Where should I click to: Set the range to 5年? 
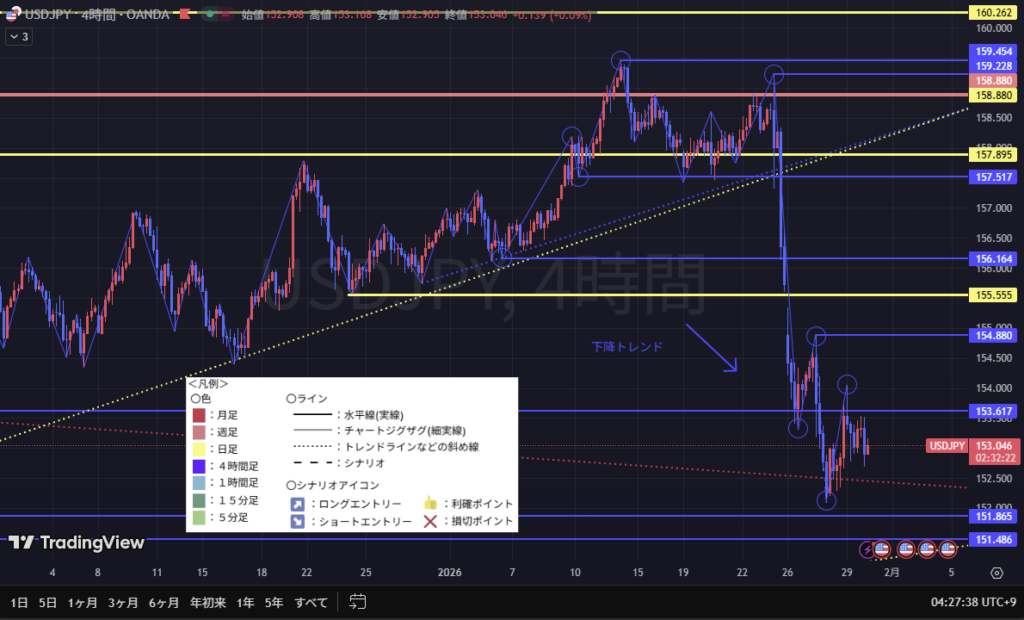[273, 602]
